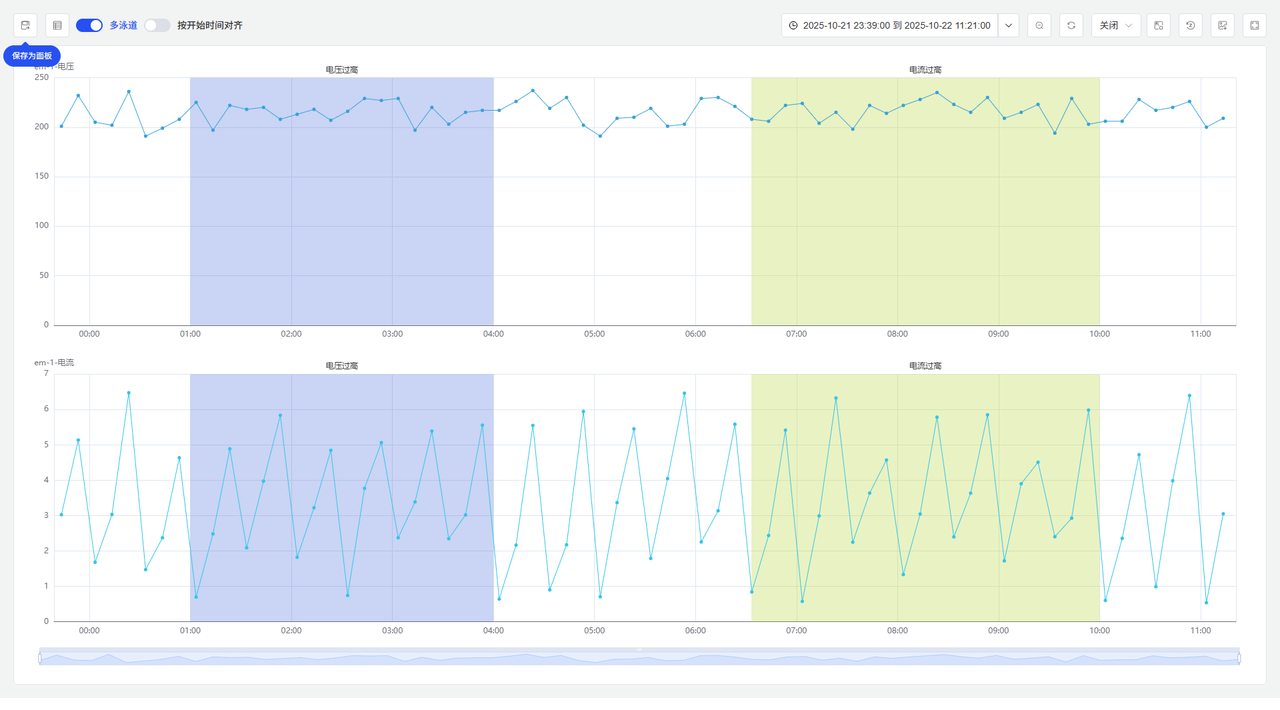Turn off the 多泳道 switch
1280x710 pixels.
coord(89,25)
